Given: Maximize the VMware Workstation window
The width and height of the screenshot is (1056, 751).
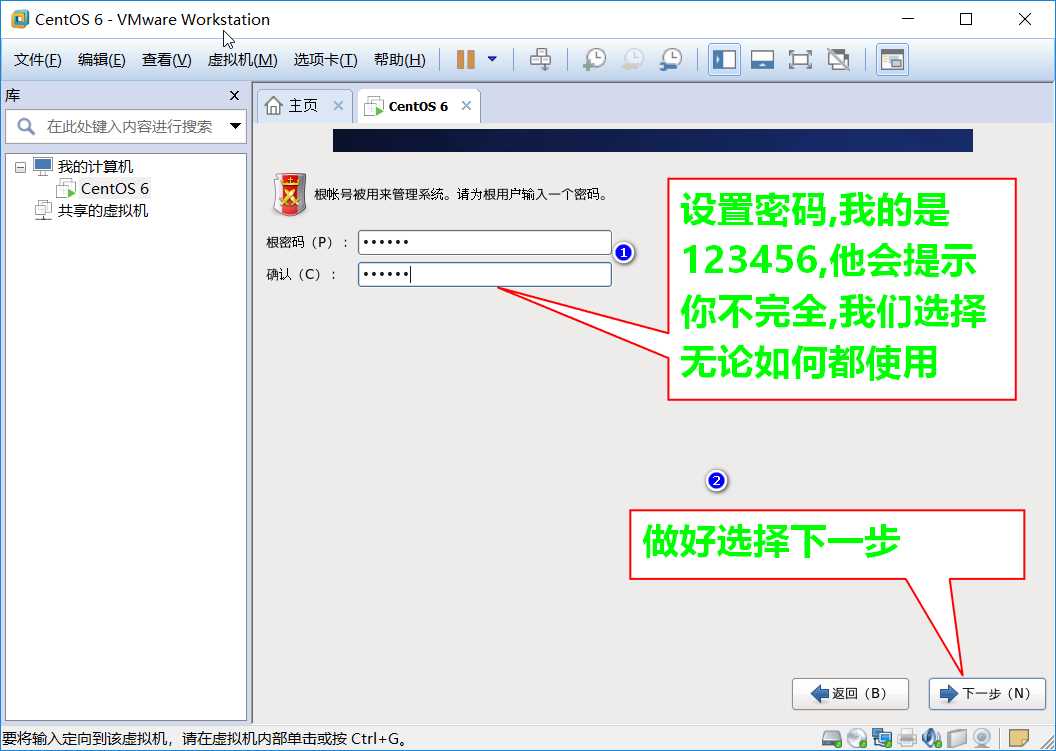Looking at the screenshot, I should pyautogui.click(x=966, y=20).
